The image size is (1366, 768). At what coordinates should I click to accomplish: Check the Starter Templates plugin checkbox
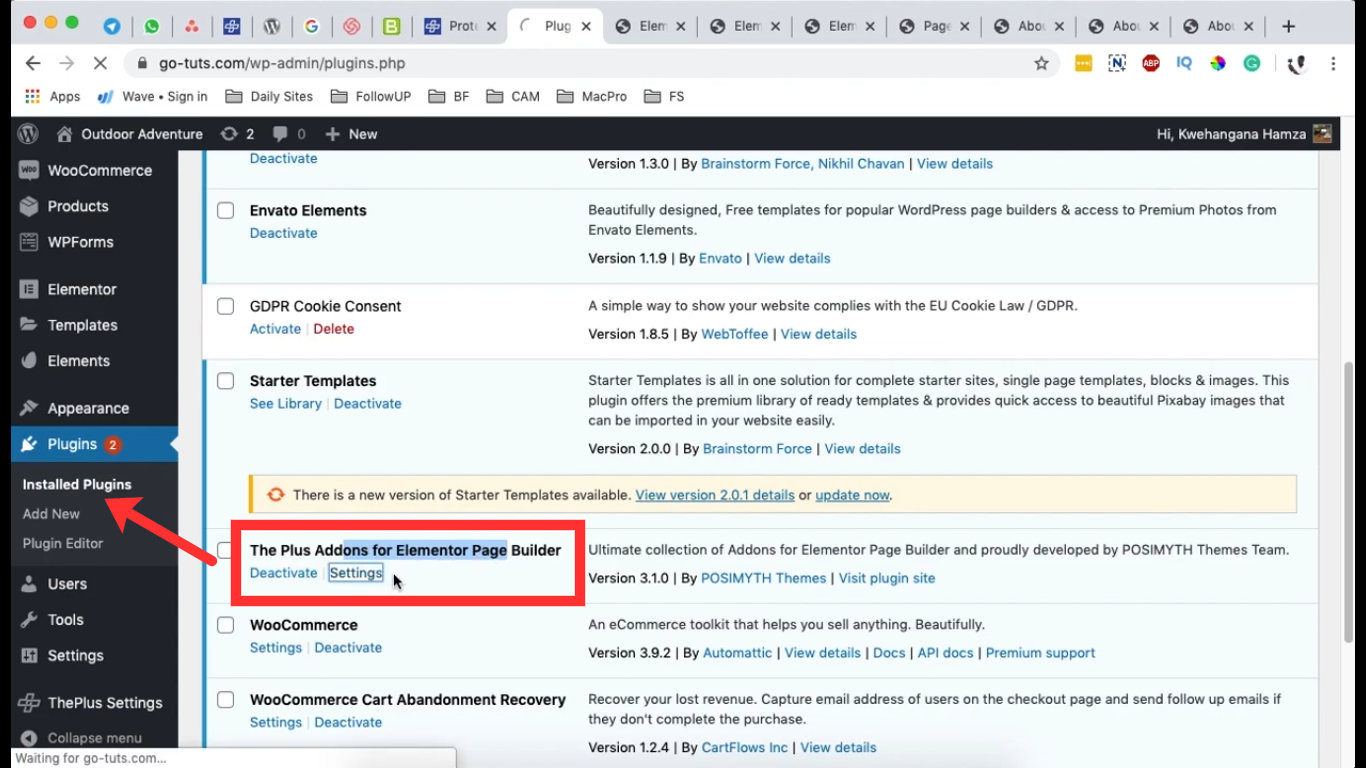(x=226, y=381)
